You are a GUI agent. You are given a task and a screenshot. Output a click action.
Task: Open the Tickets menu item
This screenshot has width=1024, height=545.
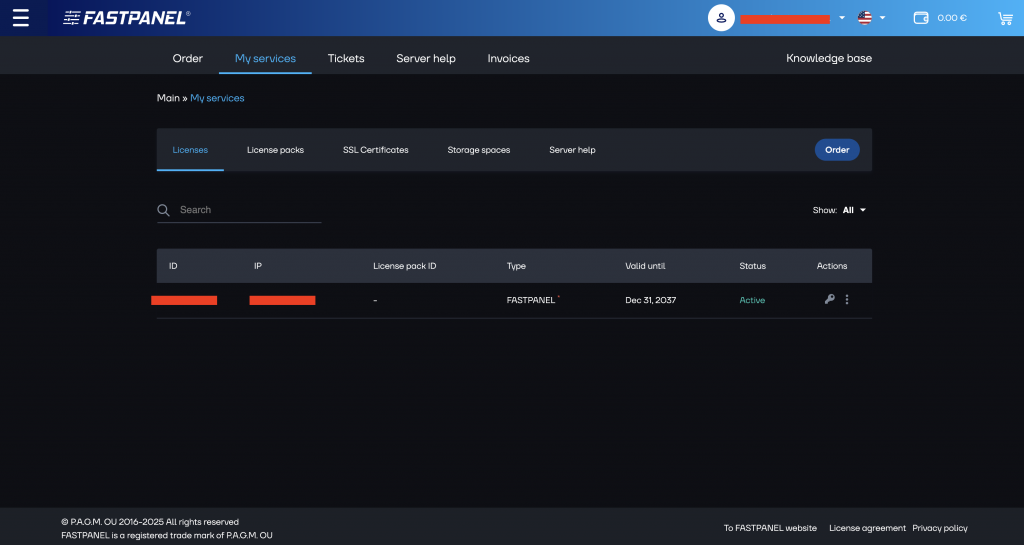(x=346, y=58)
